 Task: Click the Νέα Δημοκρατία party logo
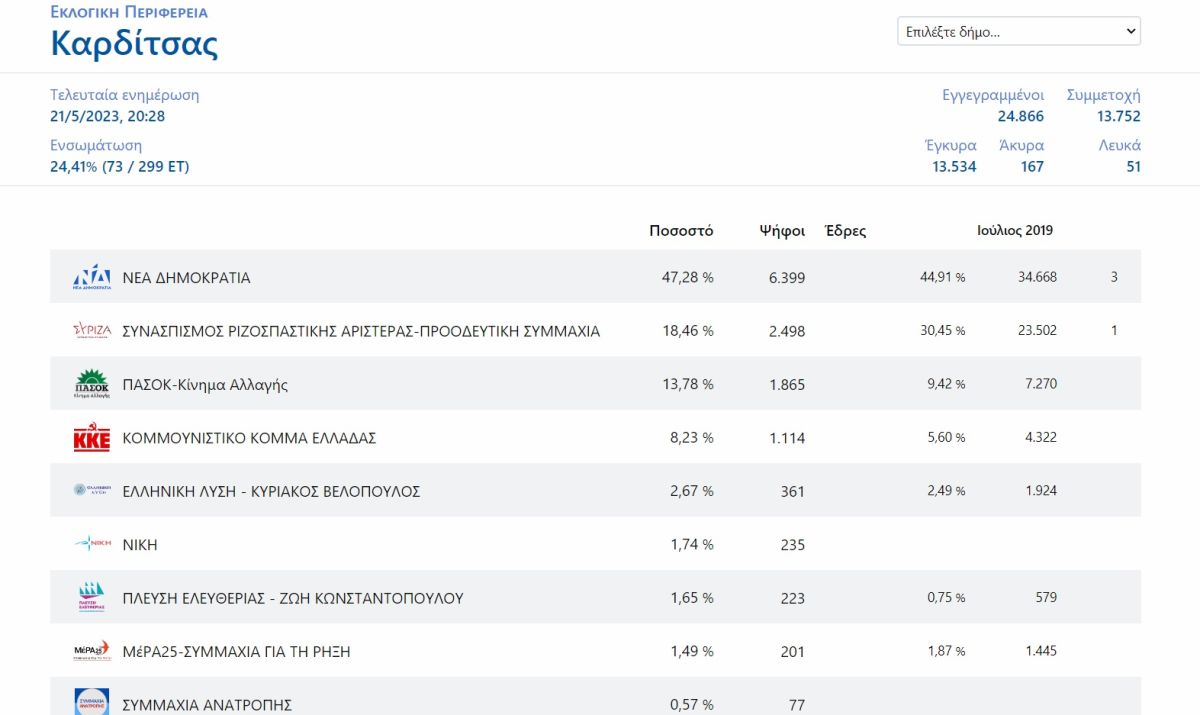92,277
